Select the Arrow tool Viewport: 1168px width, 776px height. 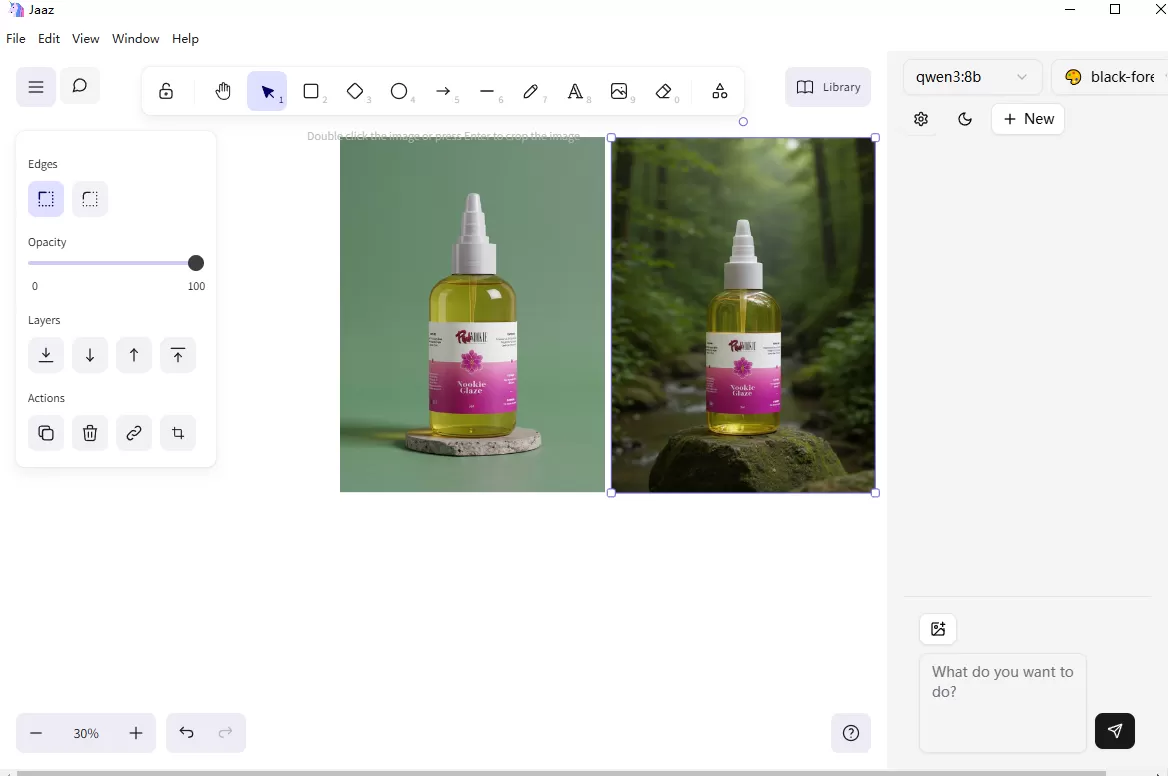click(x=443, y=92)
